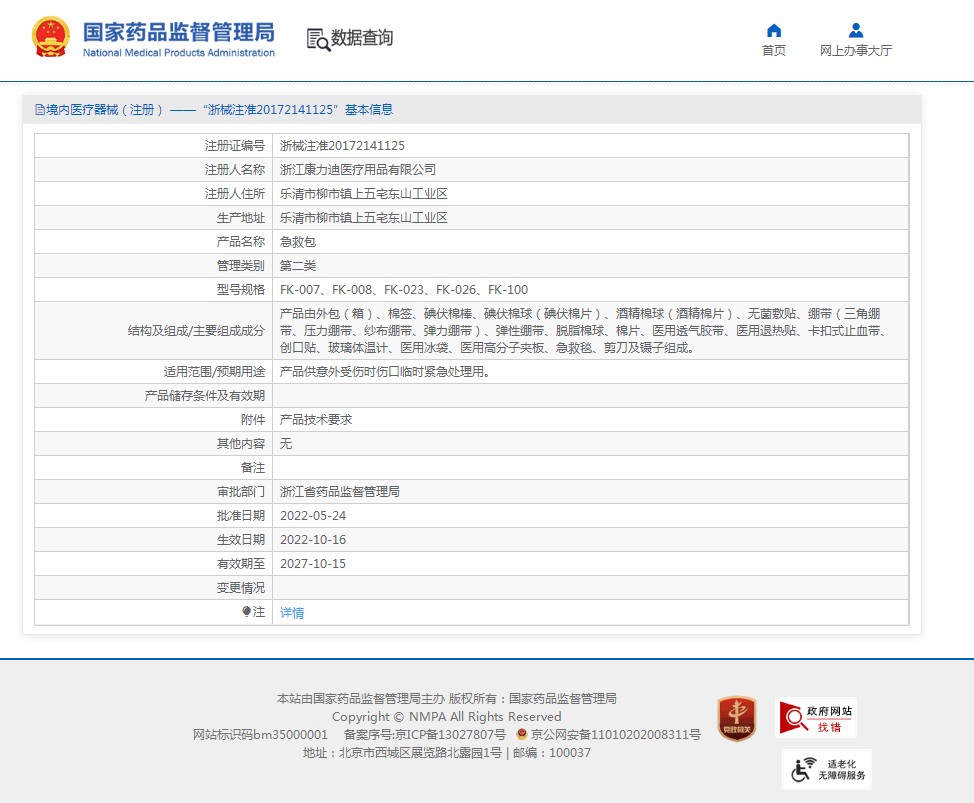Screen dimensions: 974x803
Task: Click the 注册人住所 address value
Action: tap(363, 194)
